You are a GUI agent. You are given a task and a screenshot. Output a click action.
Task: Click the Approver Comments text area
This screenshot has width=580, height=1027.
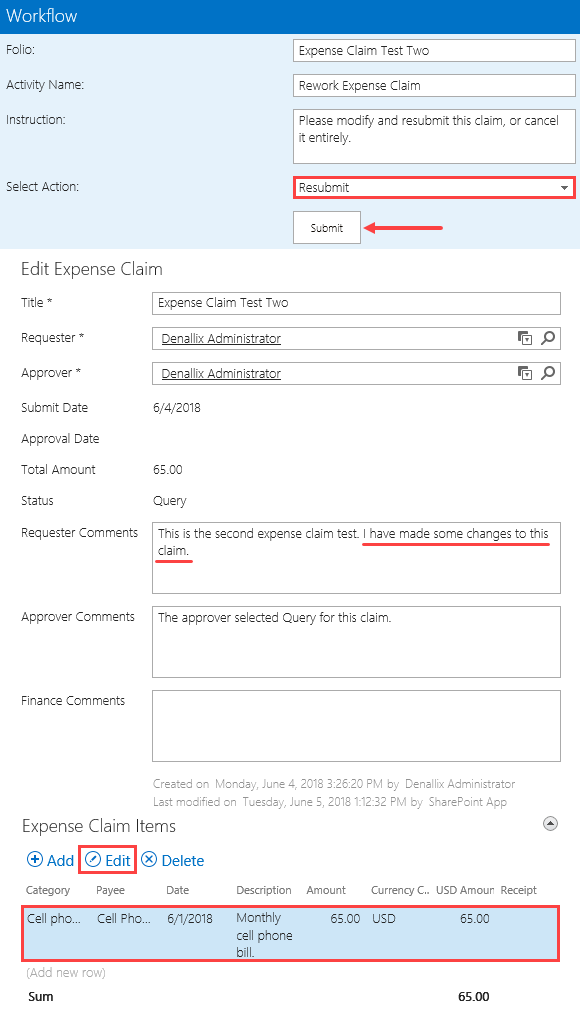click(355, 640)
